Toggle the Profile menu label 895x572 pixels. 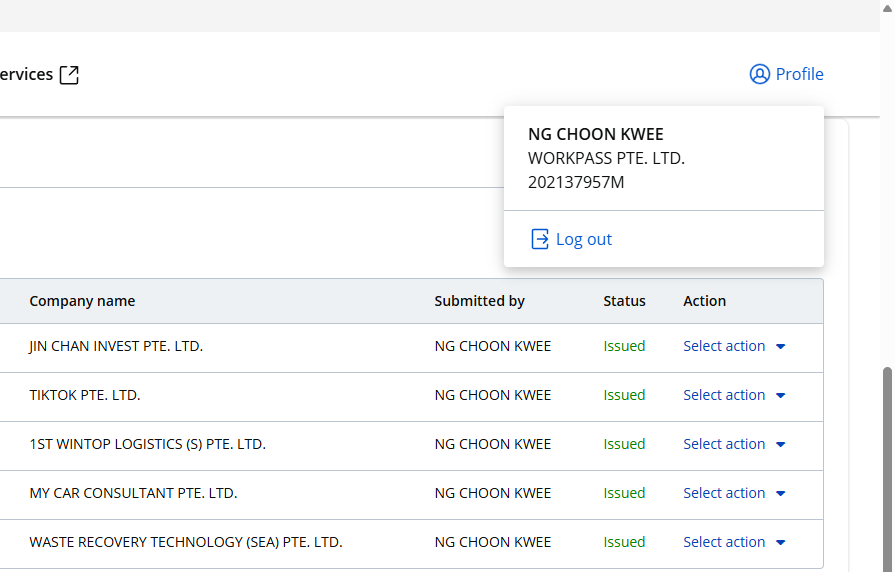pos(799,75)
